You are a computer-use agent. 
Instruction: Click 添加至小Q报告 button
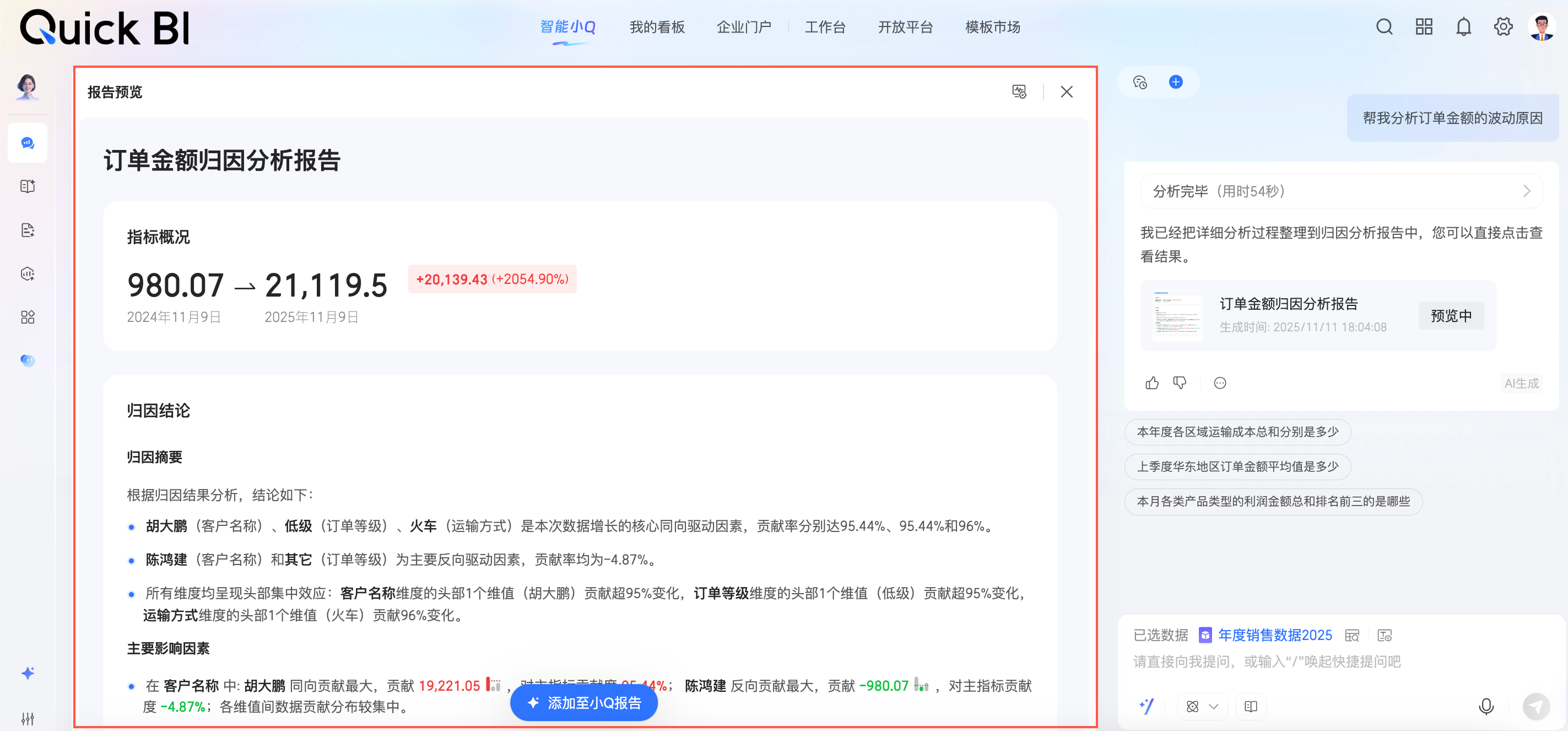[x=584, y=703]
